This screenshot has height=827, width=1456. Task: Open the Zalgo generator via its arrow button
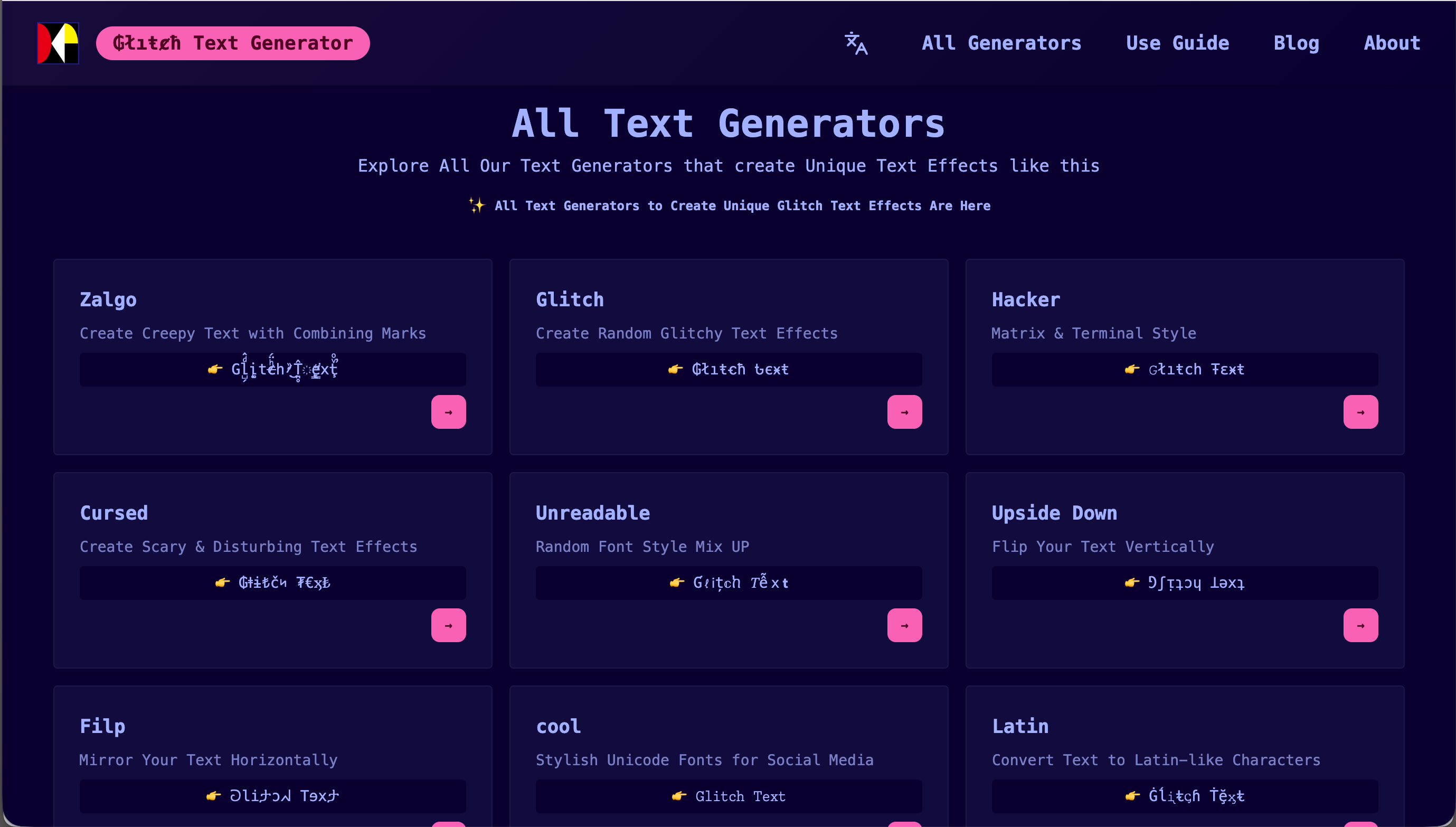pos(448,411)
